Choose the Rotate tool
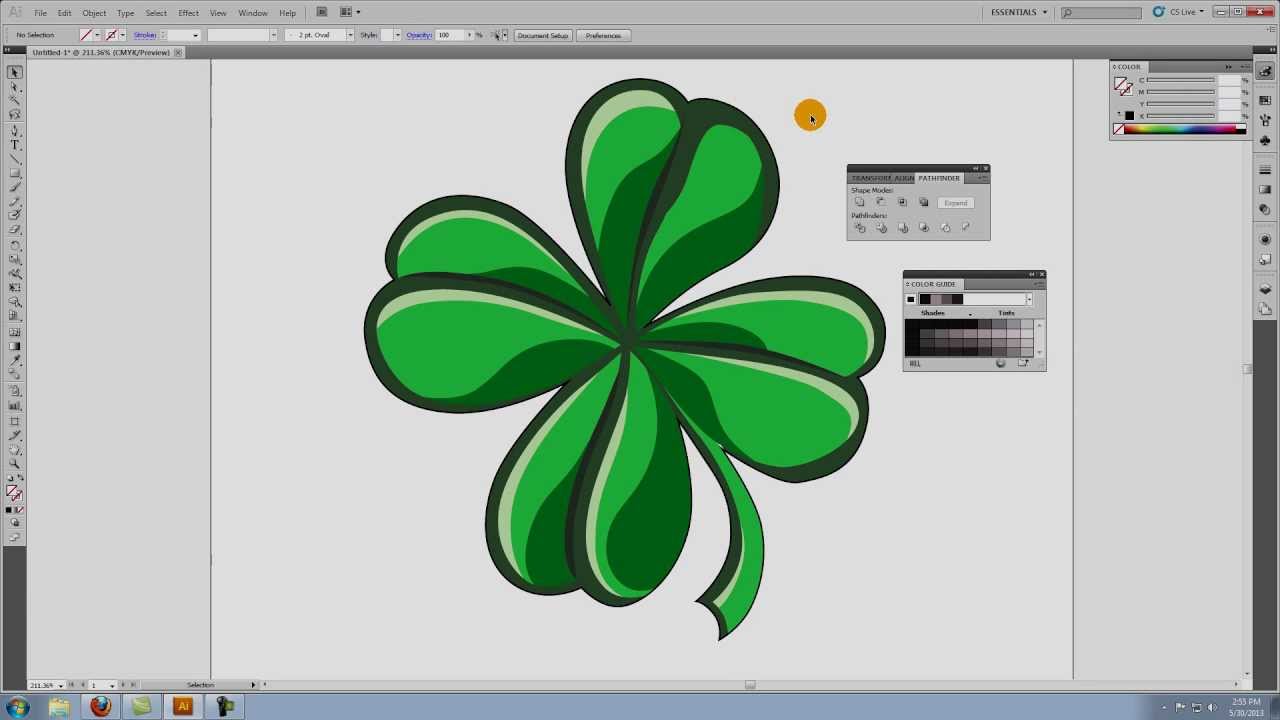The height and width of the screenshot is (720, 1280). click(x=14, y=245)
